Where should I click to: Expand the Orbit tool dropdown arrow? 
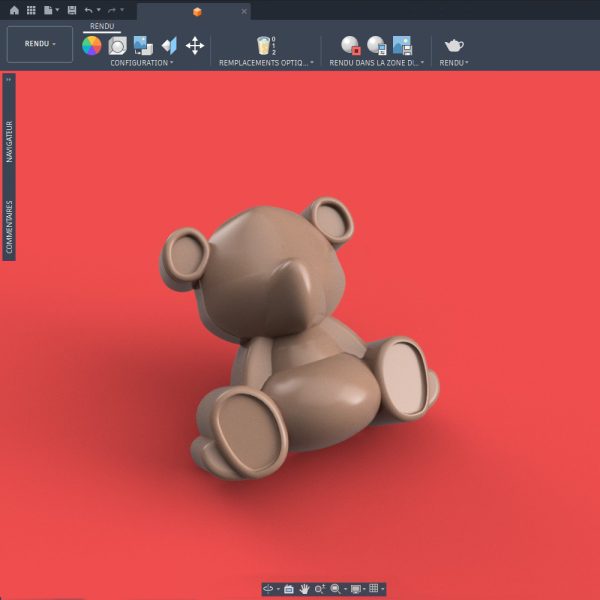pos(278,589)
